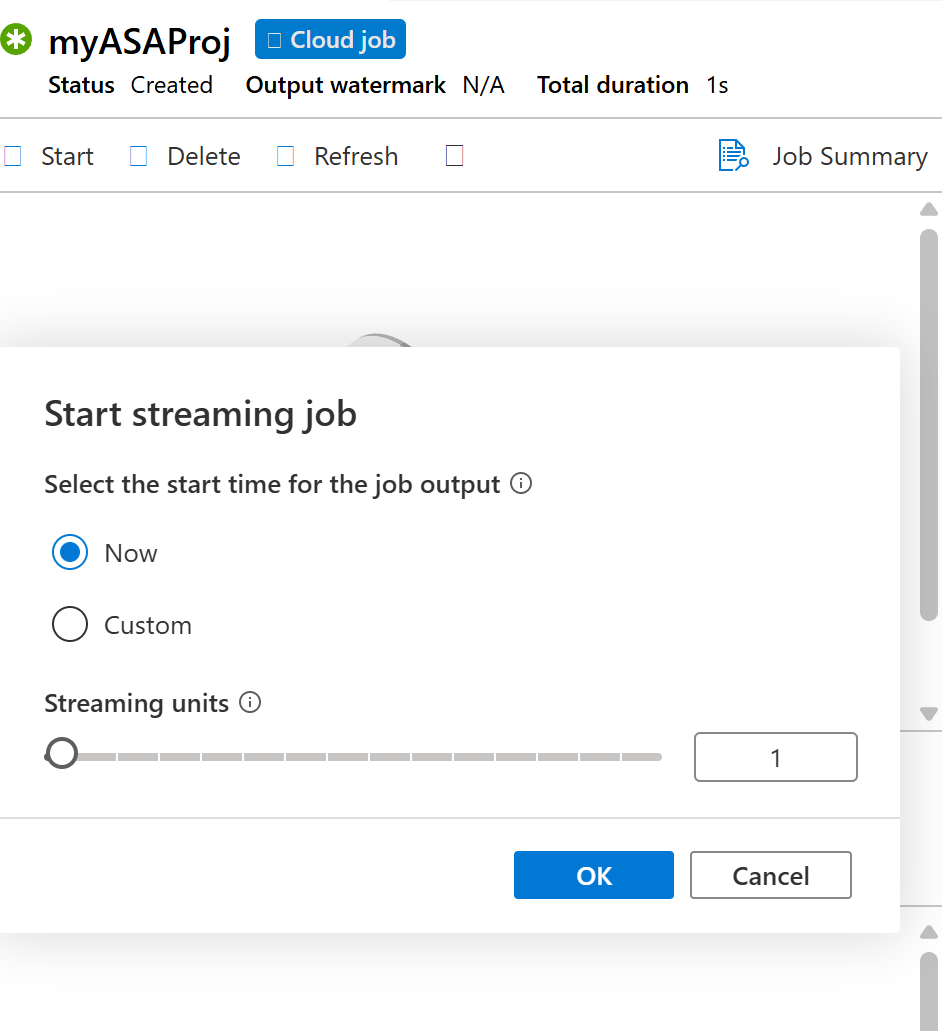Click the upper pane scroll down arrow
Viewport: 942px width, 1031px height.
click(928, 714)
